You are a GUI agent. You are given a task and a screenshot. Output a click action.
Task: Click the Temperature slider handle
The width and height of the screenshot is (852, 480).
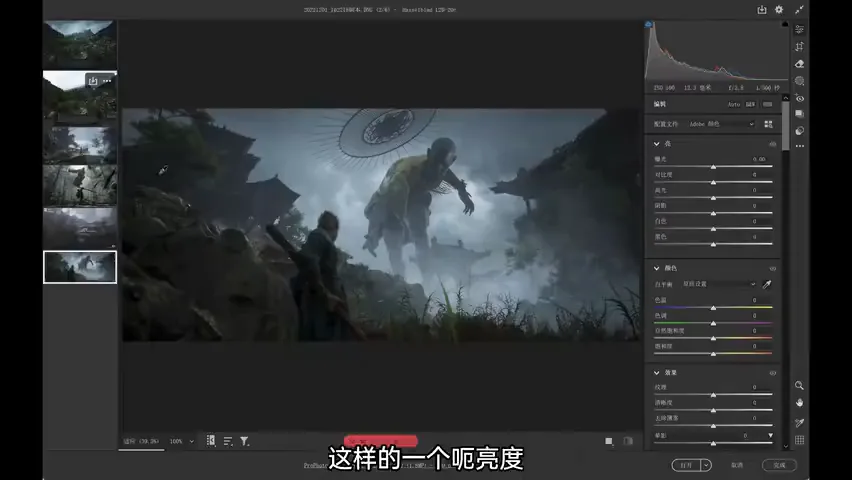point(713,308)
